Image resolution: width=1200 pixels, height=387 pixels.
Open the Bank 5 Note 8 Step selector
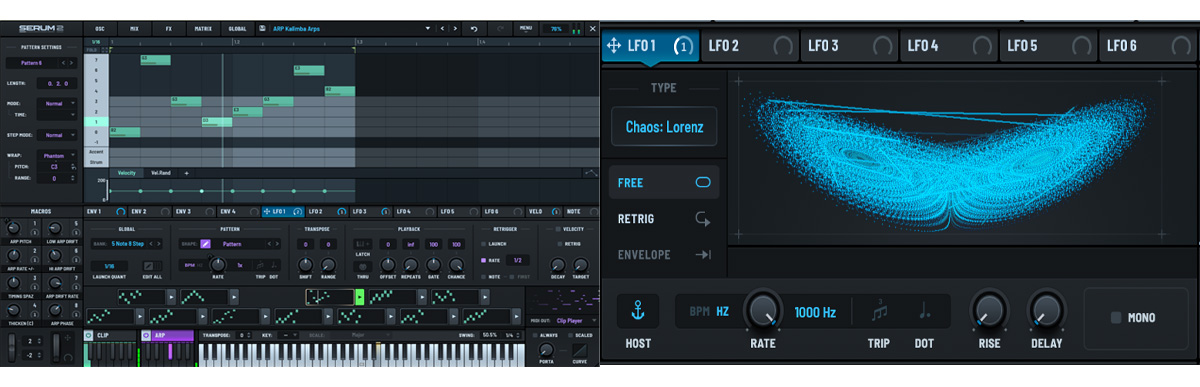127,244
